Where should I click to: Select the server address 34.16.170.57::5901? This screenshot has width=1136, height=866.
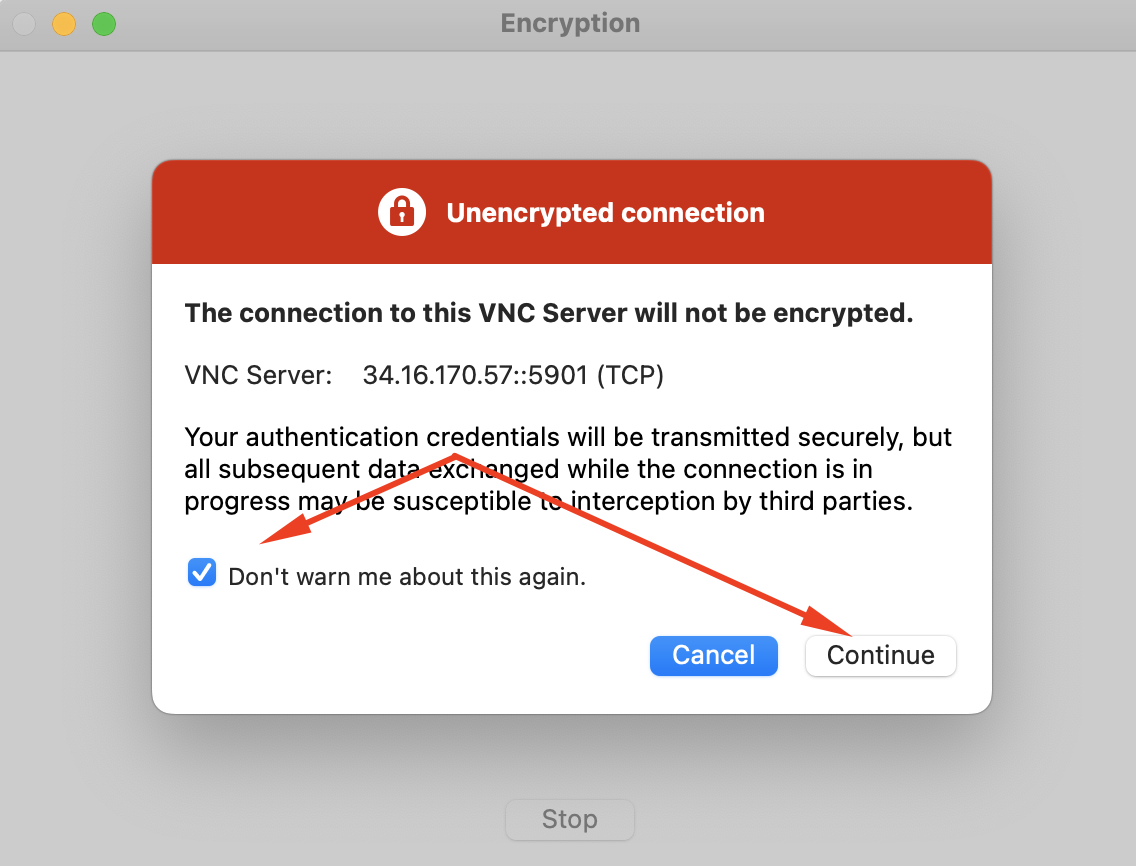click(475, 375)
